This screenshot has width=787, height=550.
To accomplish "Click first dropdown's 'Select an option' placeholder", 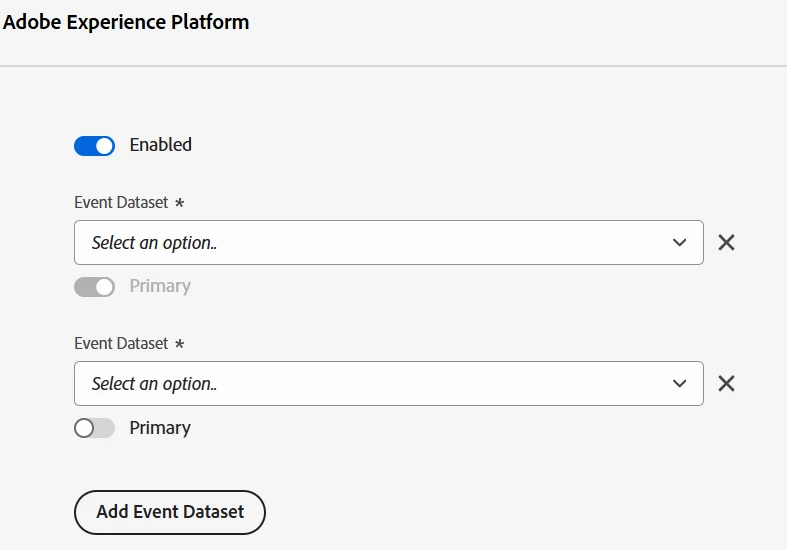I will (x=154, y=243).
